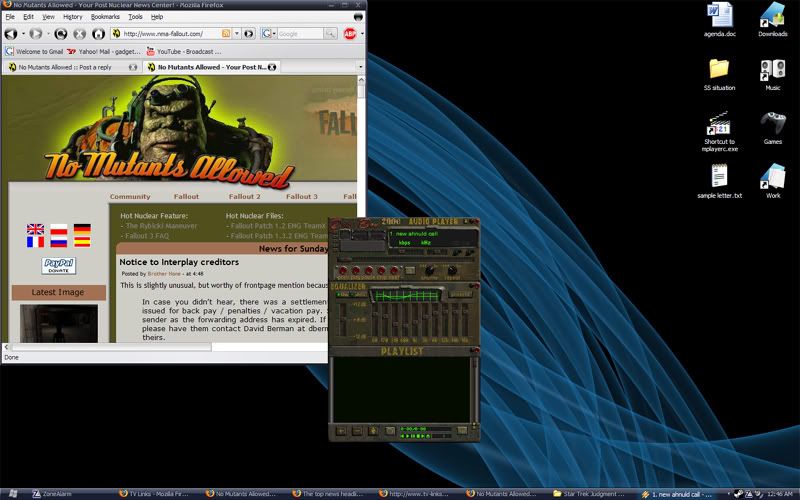Viewport: 800px width, 500px height.
Task: Open the Downloads desktop shortcut
Action: click(x=772, y=20)
